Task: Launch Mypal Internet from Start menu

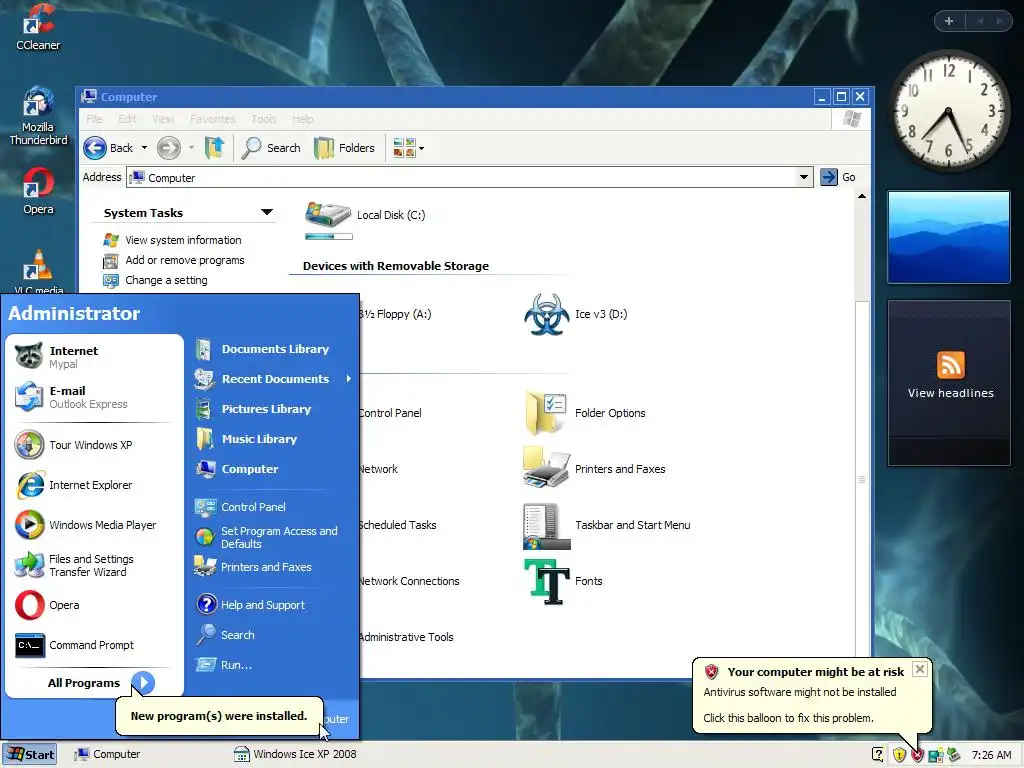Action: tap(93, 357)
